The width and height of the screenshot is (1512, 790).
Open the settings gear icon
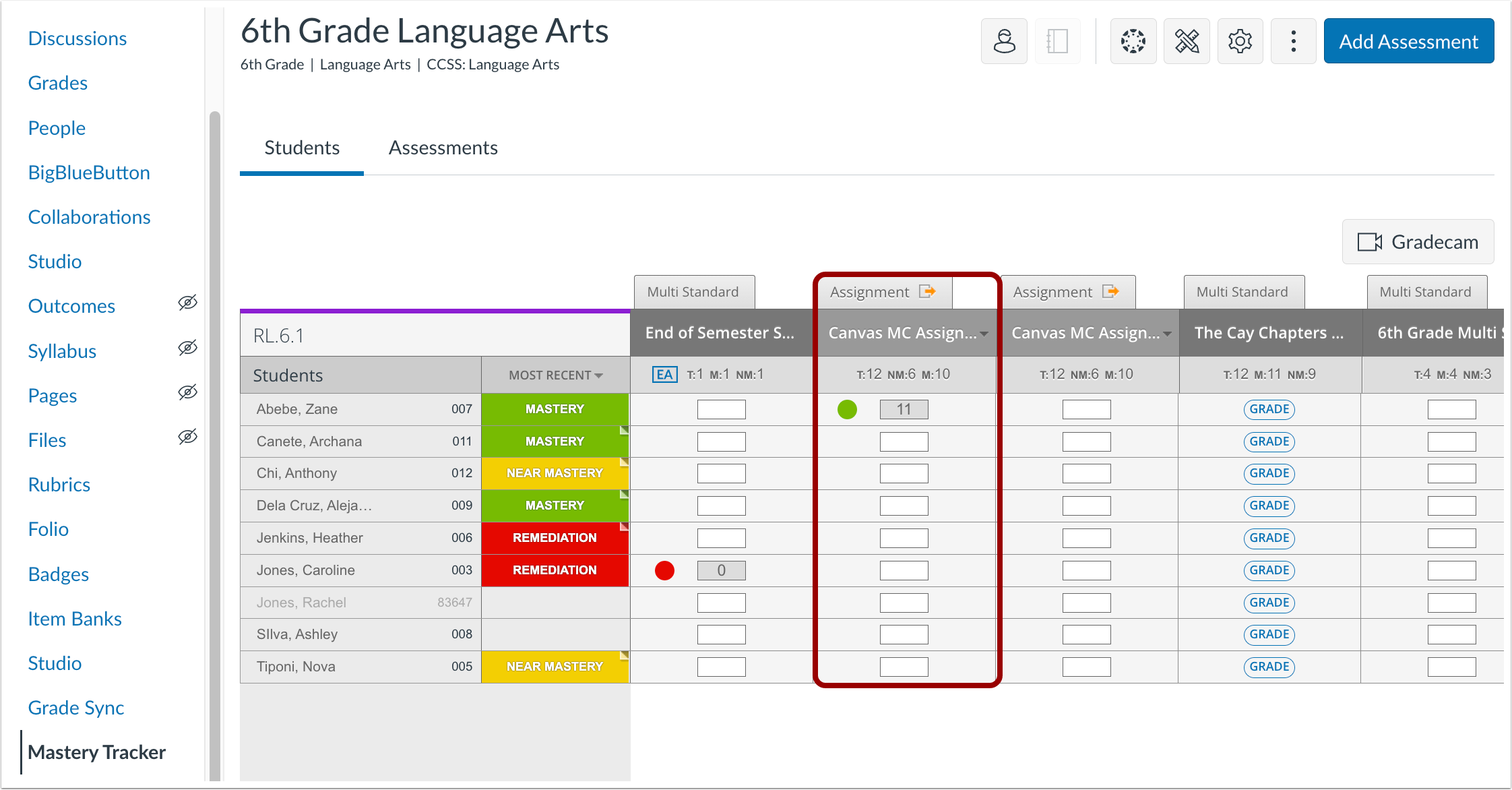[1240, 41]
